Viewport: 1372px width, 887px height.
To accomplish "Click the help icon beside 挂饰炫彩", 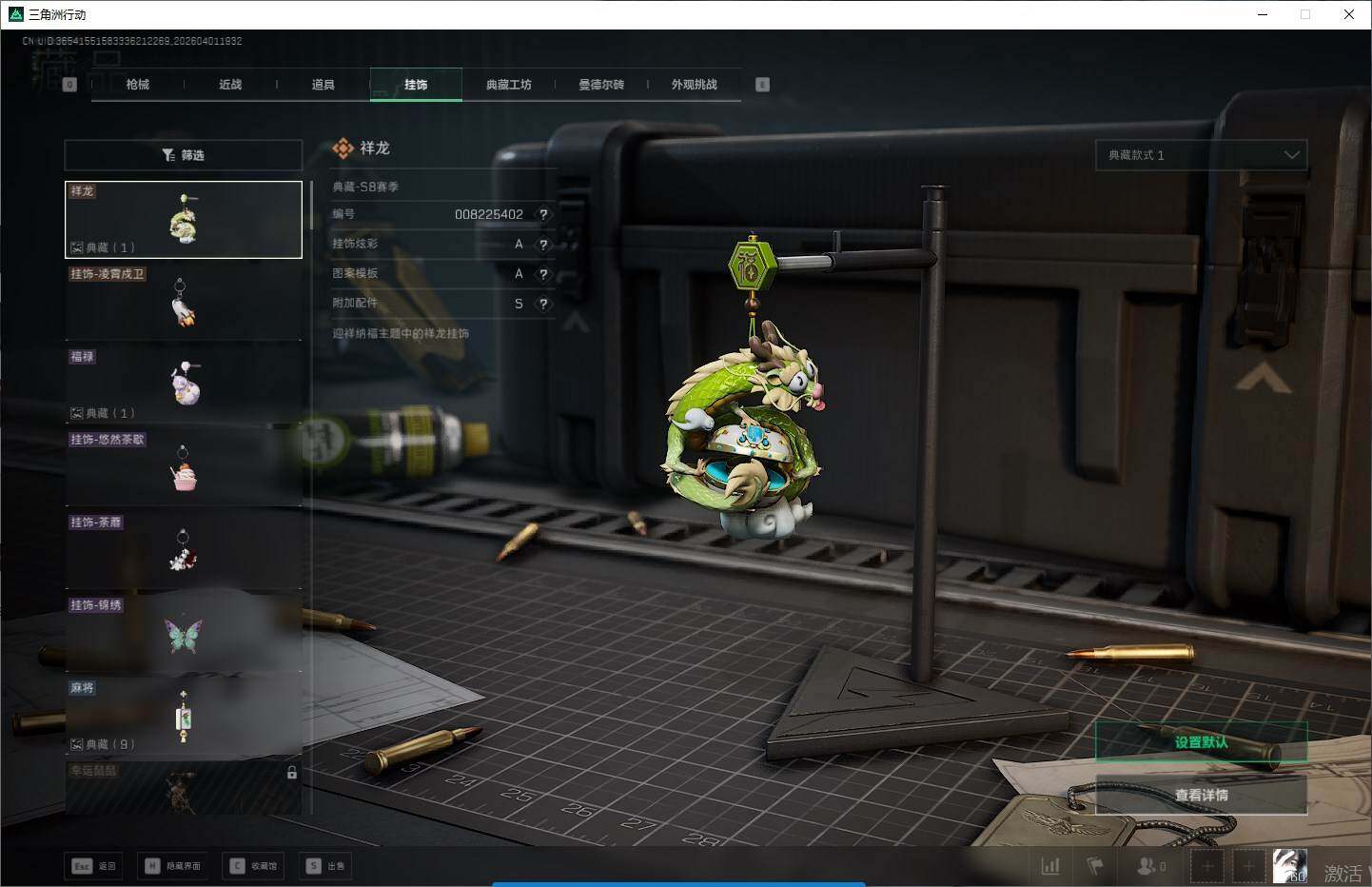I will tap(543, 245).
